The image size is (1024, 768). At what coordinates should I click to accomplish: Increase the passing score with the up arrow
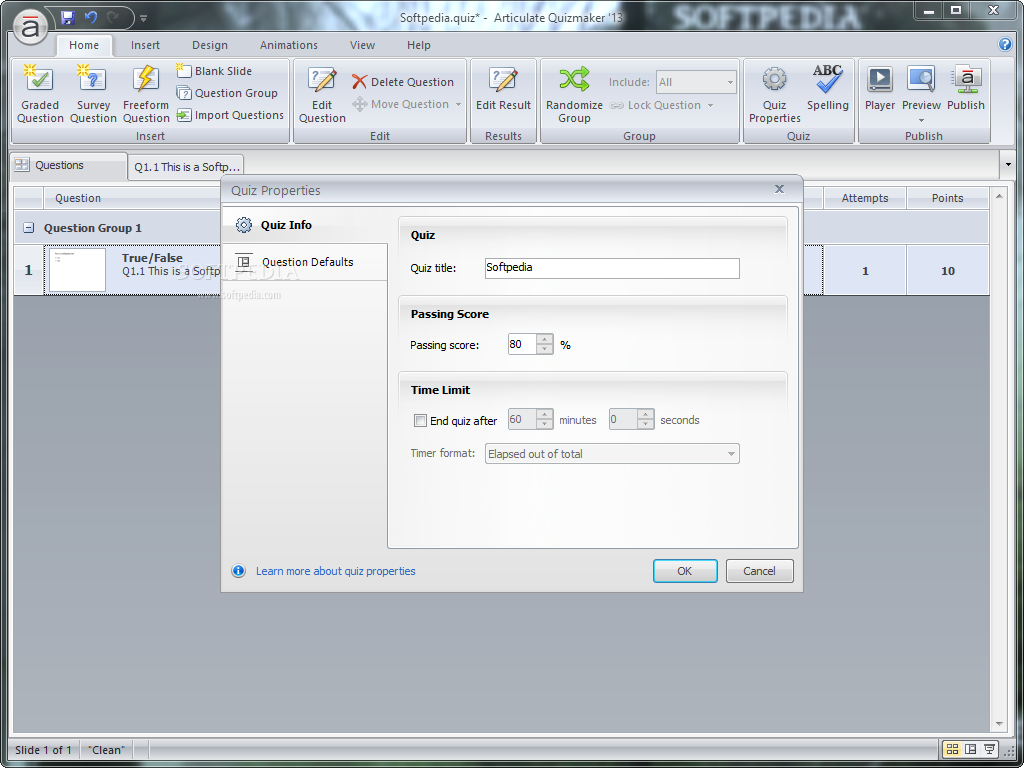[545, 339]
